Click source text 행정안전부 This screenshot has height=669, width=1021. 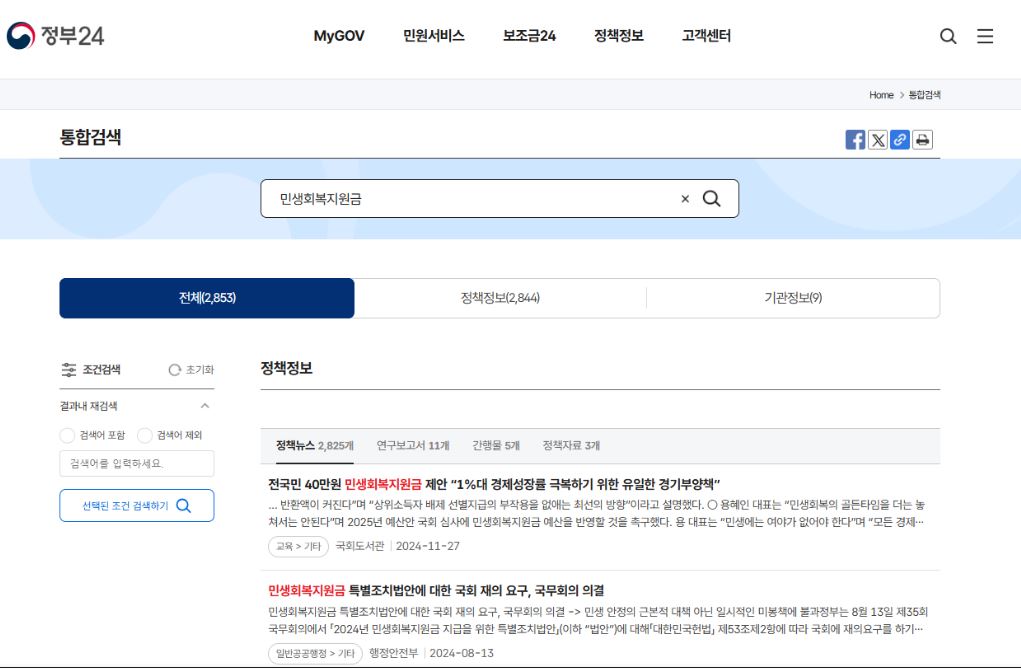[x=393, y=653]
